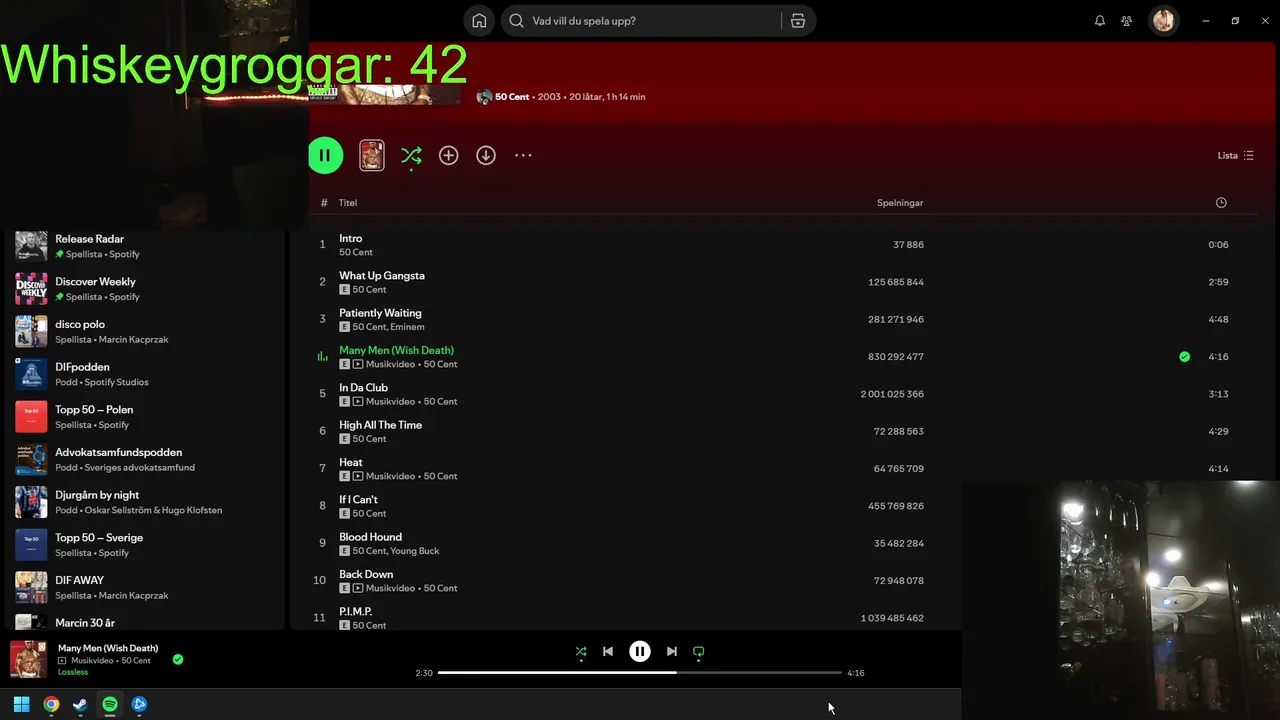
Task: Open Advokatsamfundspodden podcast
Action: click(147, 459)
